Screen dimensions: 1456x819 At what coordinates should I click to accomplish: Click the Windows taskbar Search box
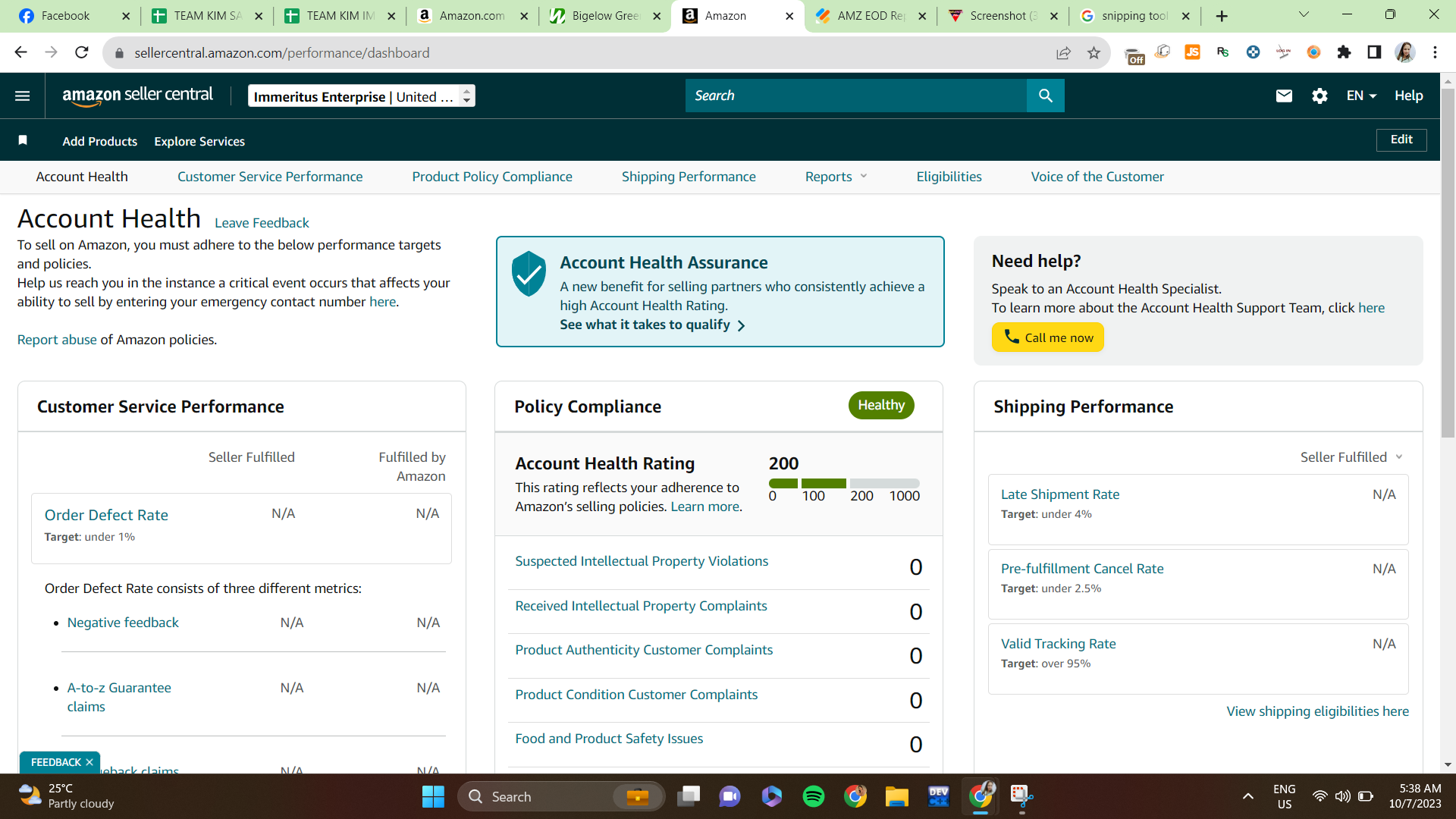(x=561, y=796)
